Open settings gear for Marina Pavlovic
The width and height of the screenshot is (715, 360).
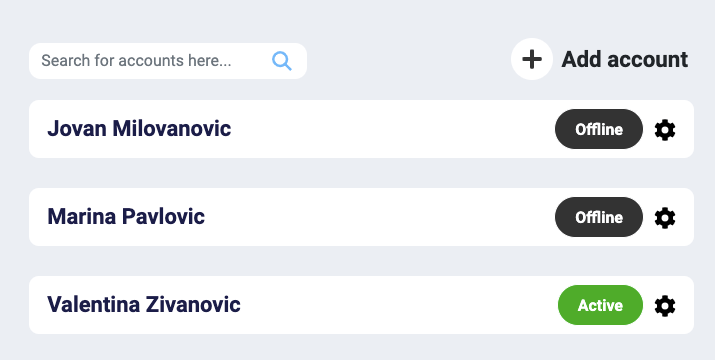click(x=665, y=218)
